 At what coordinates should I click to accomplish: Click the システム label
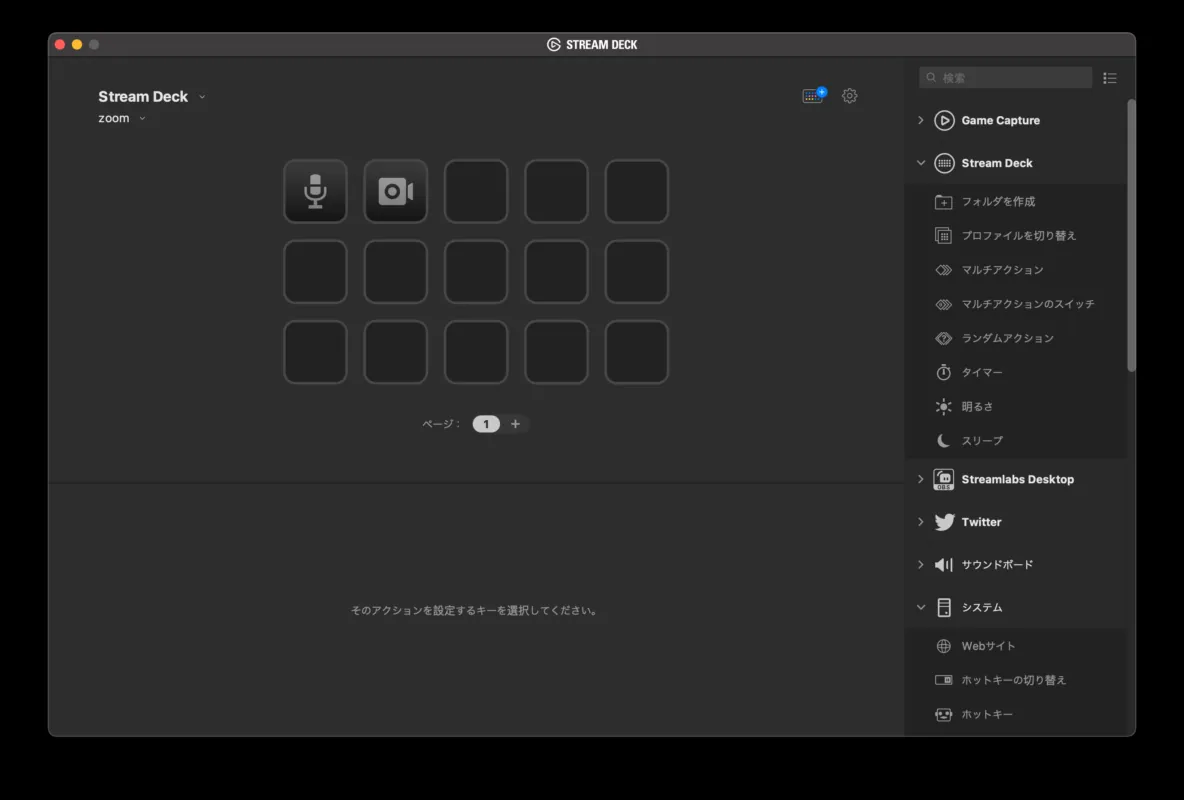coord(982,607)
